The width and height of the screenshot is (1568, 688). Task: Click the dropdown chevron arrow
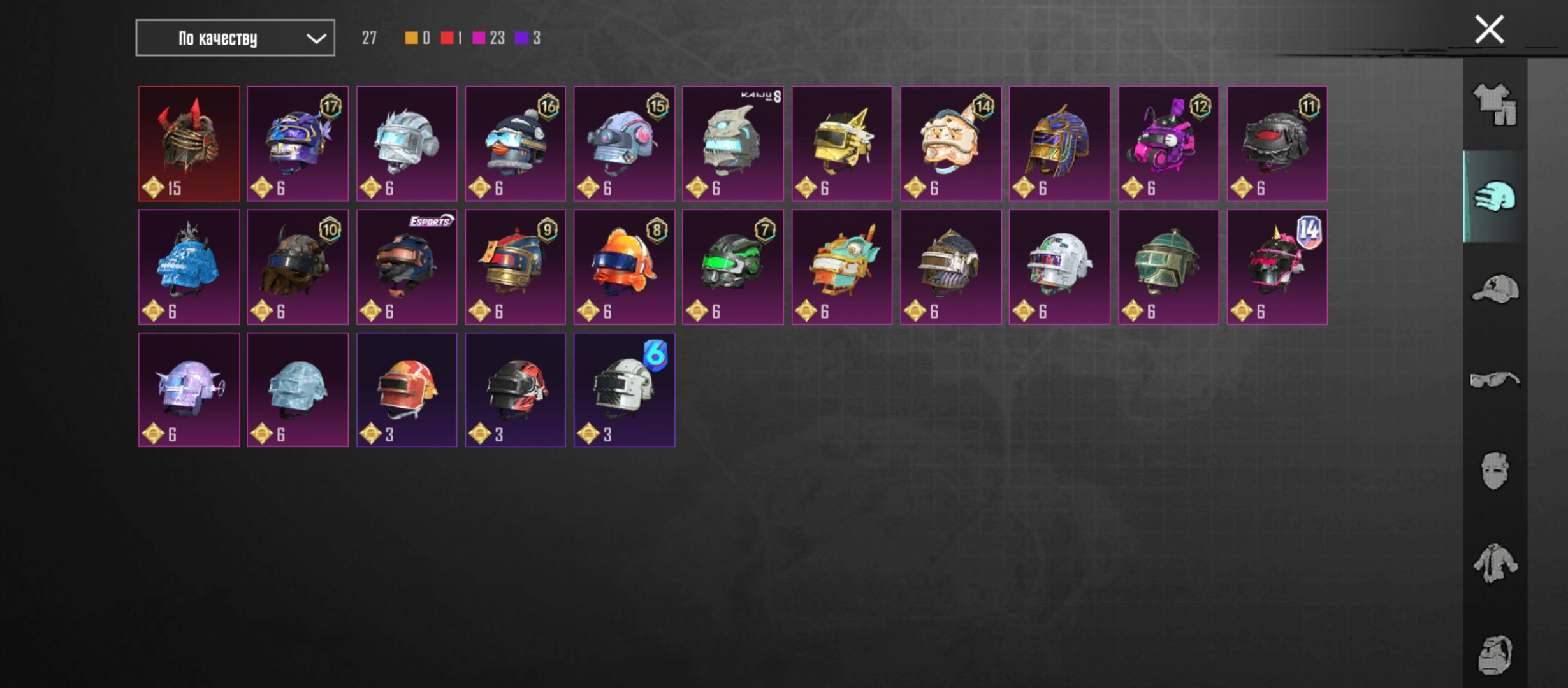(x=316, y=38)
